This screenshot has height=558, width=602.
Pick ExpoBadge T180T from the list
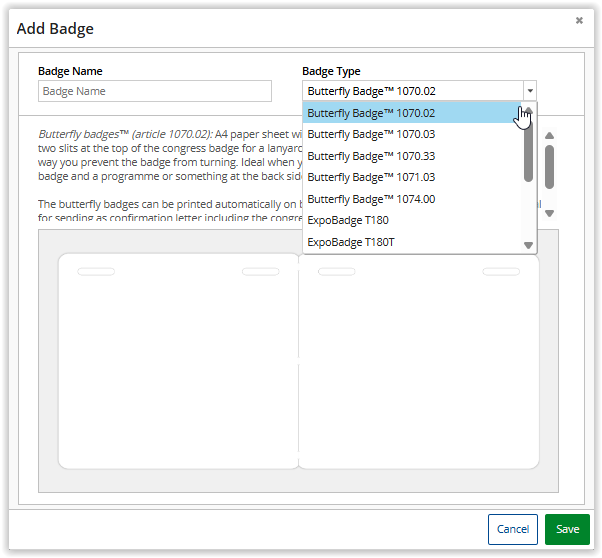click(410, 242)
